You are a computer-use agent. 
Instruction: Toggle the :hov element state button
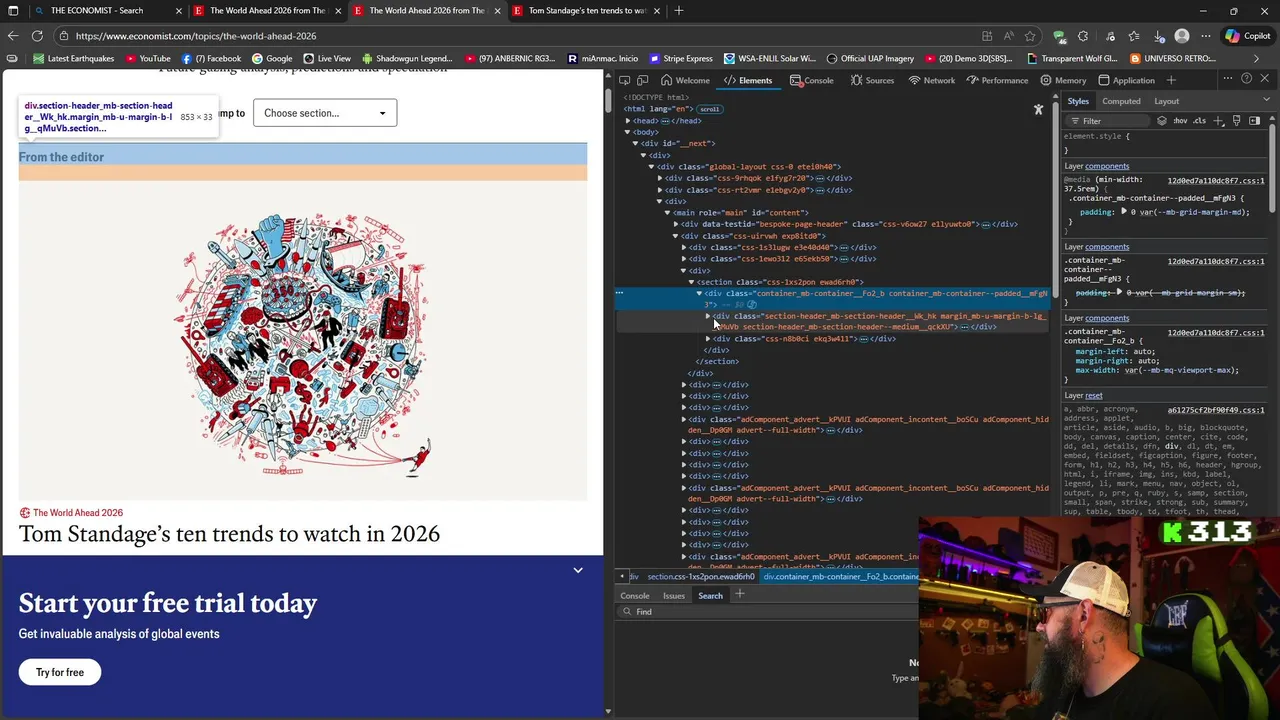click(x=1180, y=121)
